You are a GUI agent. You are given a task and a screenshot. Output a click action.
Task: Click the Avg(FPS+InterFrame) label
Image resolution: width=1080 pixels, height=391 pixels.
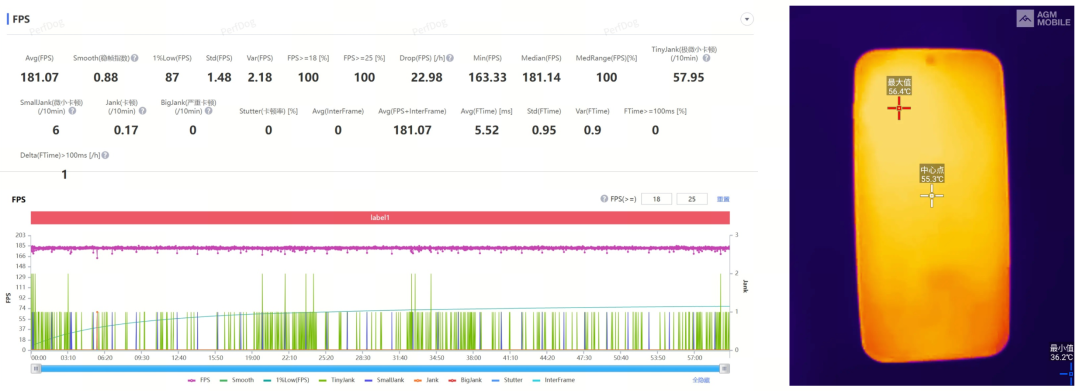412,111
